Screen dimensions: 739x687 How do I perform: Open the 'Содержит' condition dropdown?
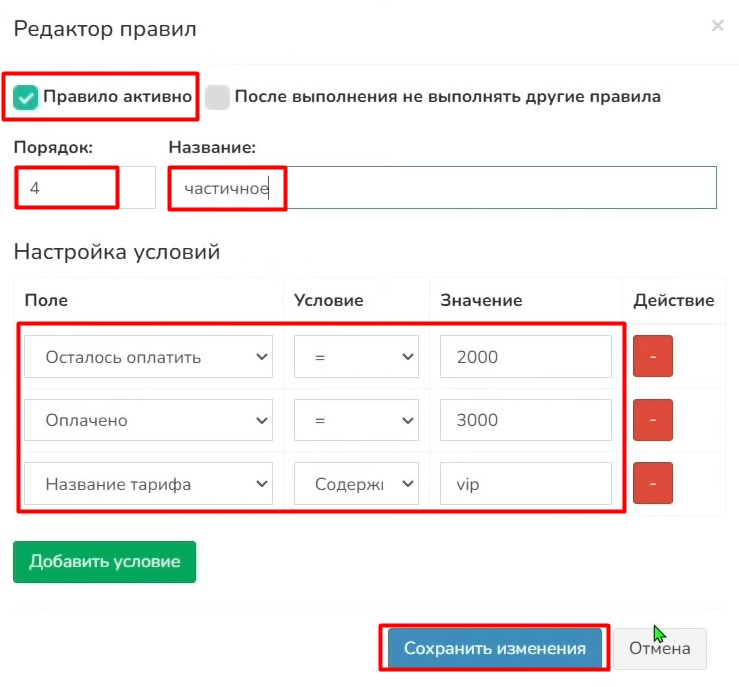pos(356,484)
